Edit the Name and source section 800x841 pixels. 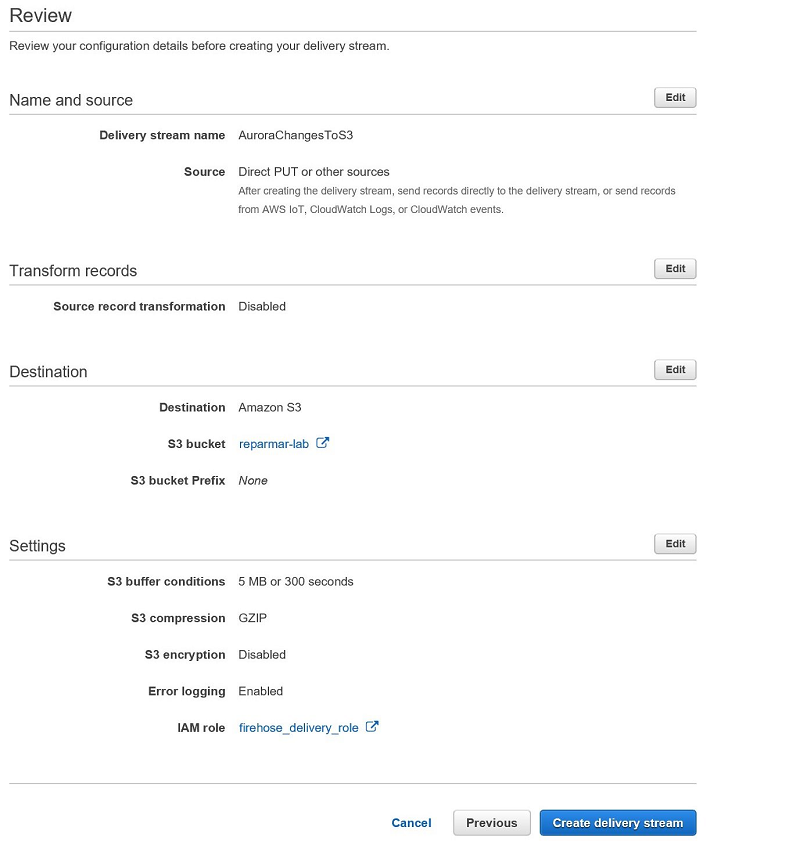(675, 98)
